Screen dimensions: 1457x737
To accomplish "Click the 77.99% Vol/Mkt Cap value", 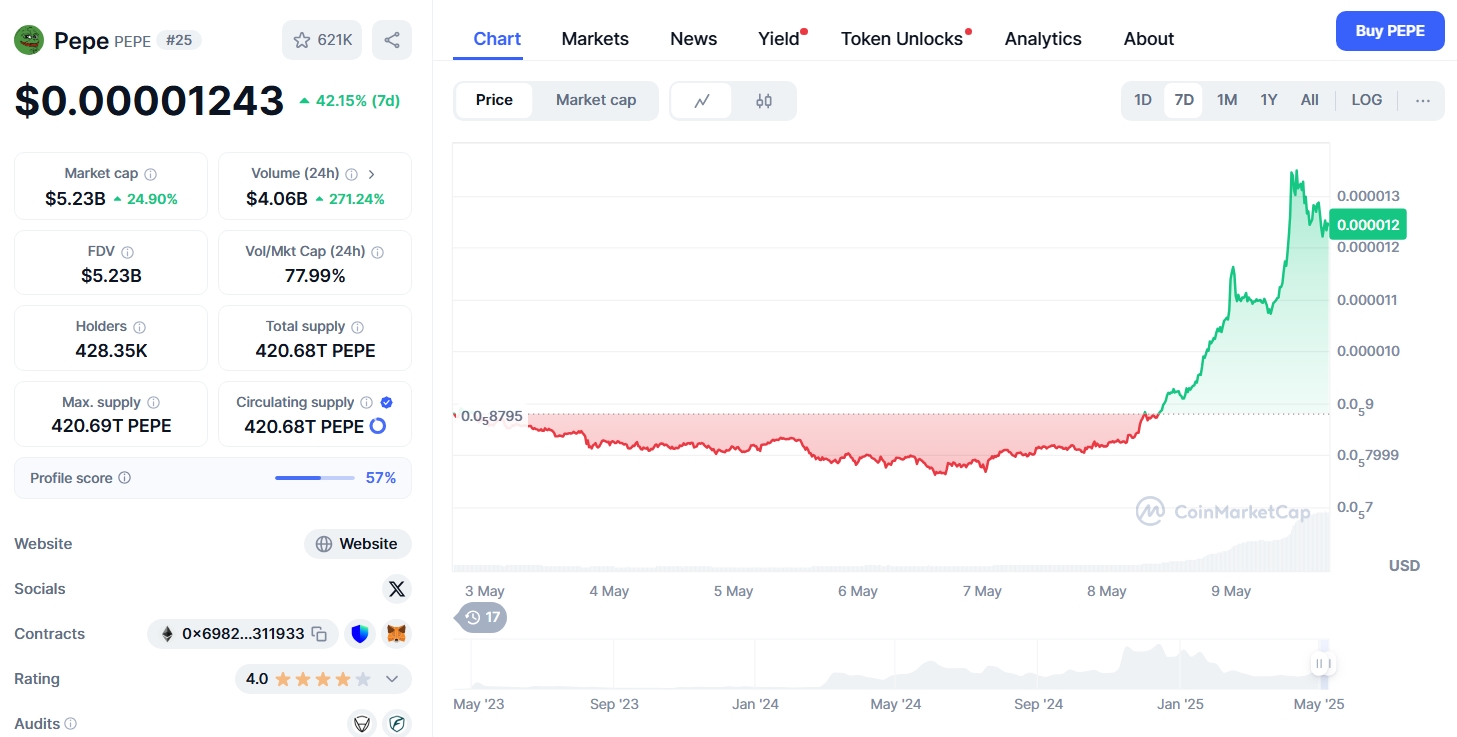I will [315, 276].
